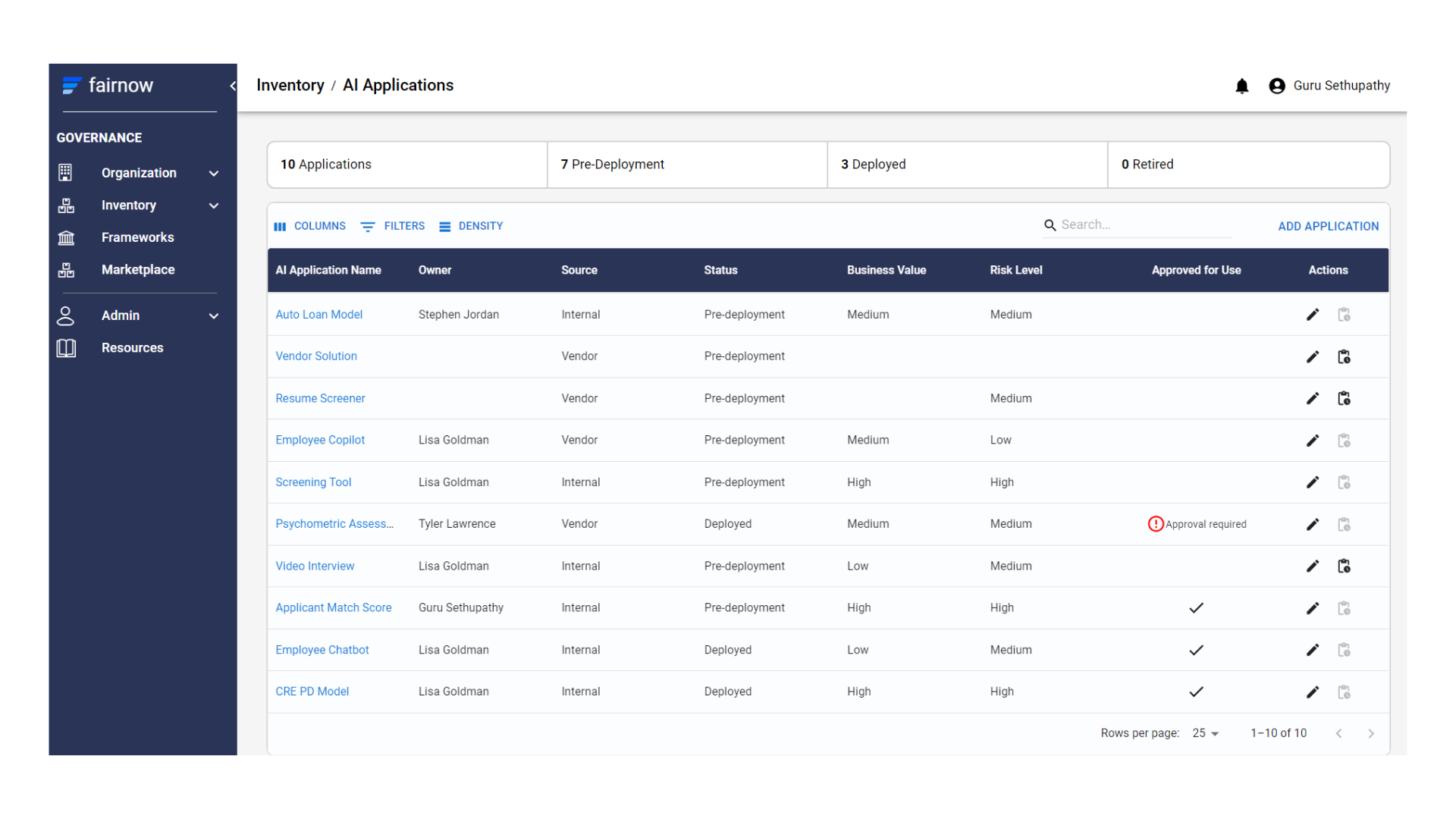This screenshot has width=1456, height=819.
Task: Click the clipboard icon on the Vendor Solution row
Action: (x=1344, y=356)
